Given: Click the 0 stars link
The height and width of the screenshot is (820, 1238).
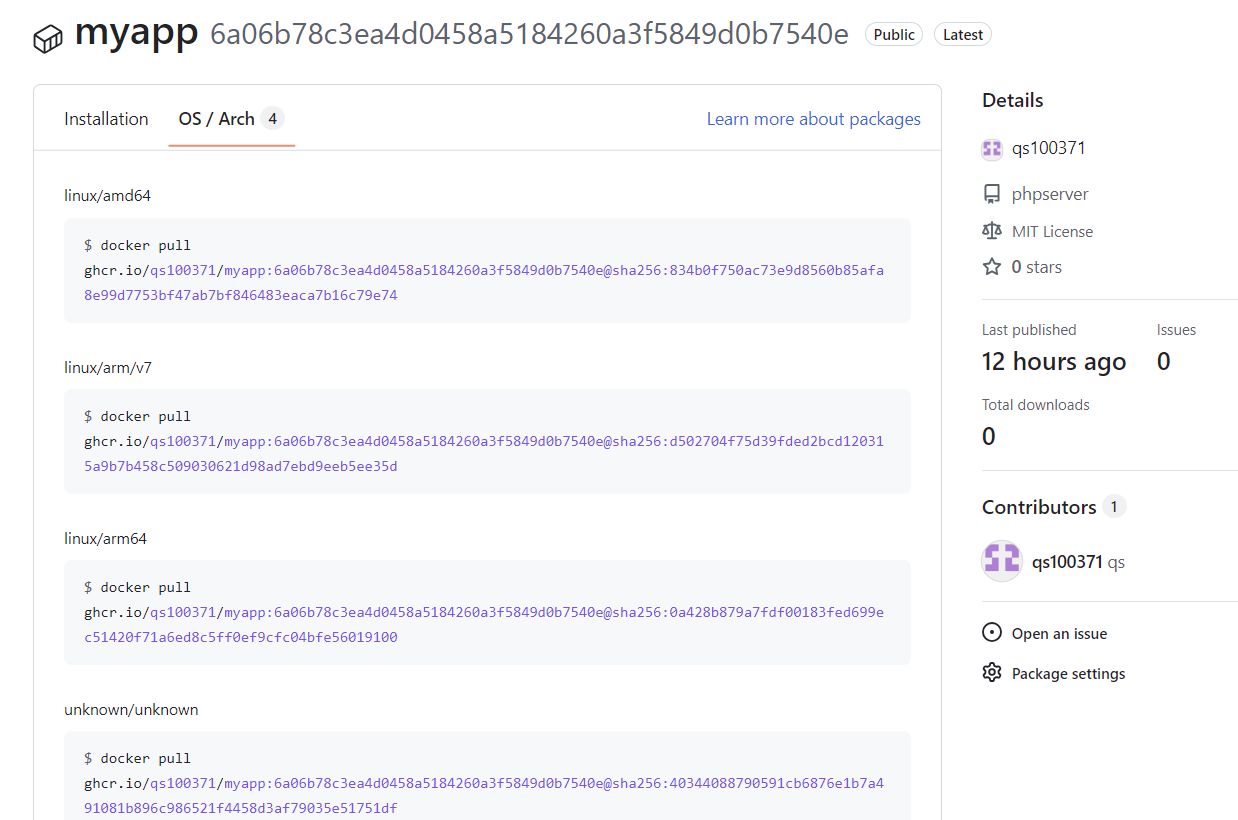Looking at the screenshot, I should [x=1037, y=267].
